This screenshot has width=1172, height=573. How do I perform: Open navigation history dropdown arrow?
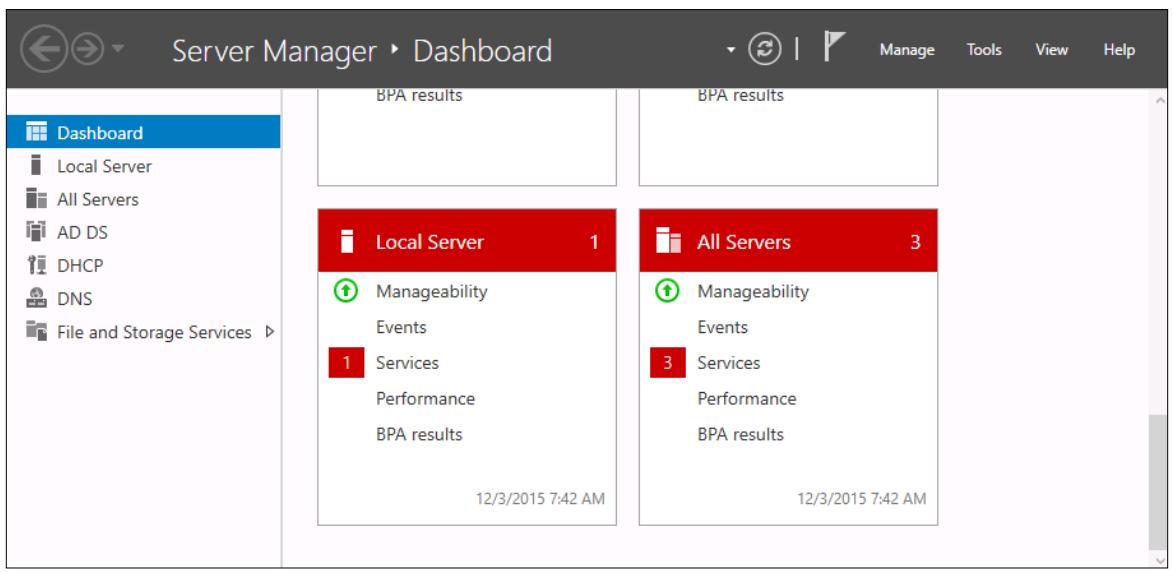pyautogui.click(x=117, y=50)
